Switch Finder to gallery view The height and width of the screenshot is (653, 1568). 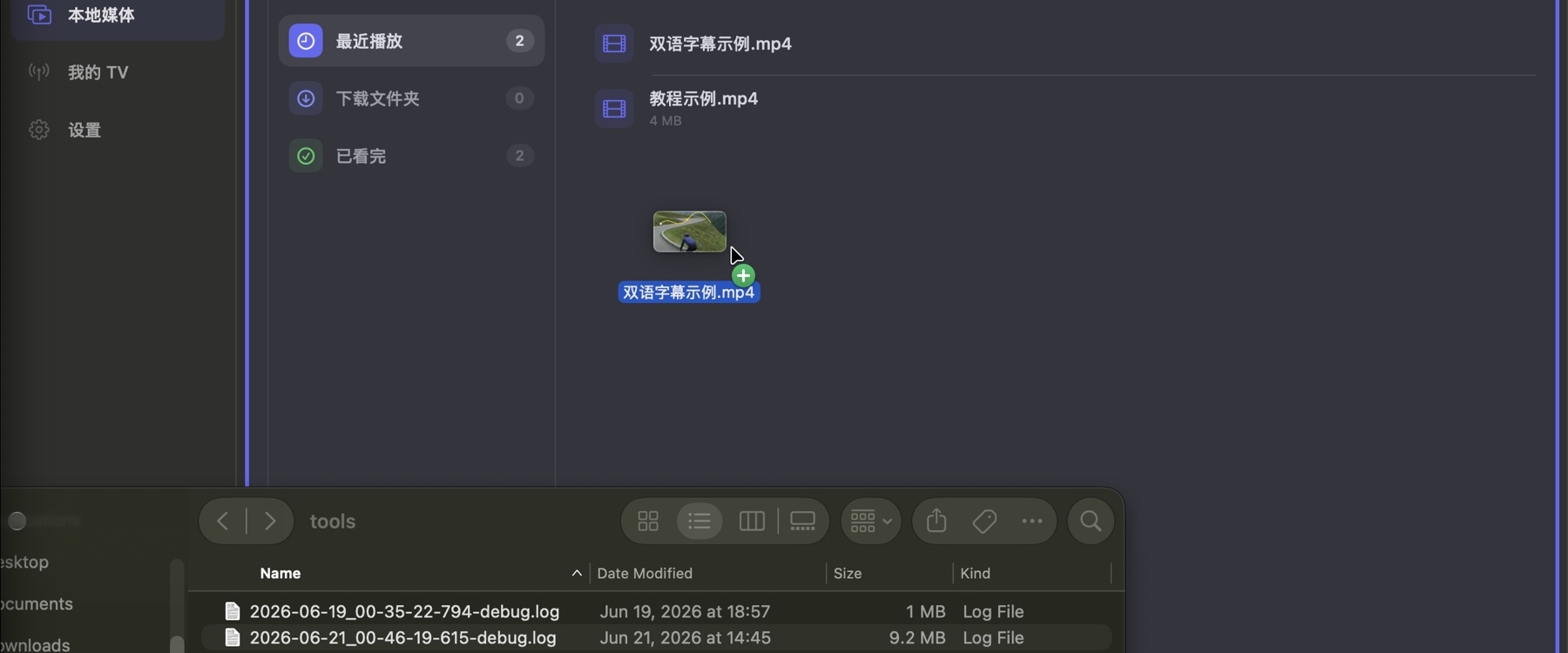point(802,521)
